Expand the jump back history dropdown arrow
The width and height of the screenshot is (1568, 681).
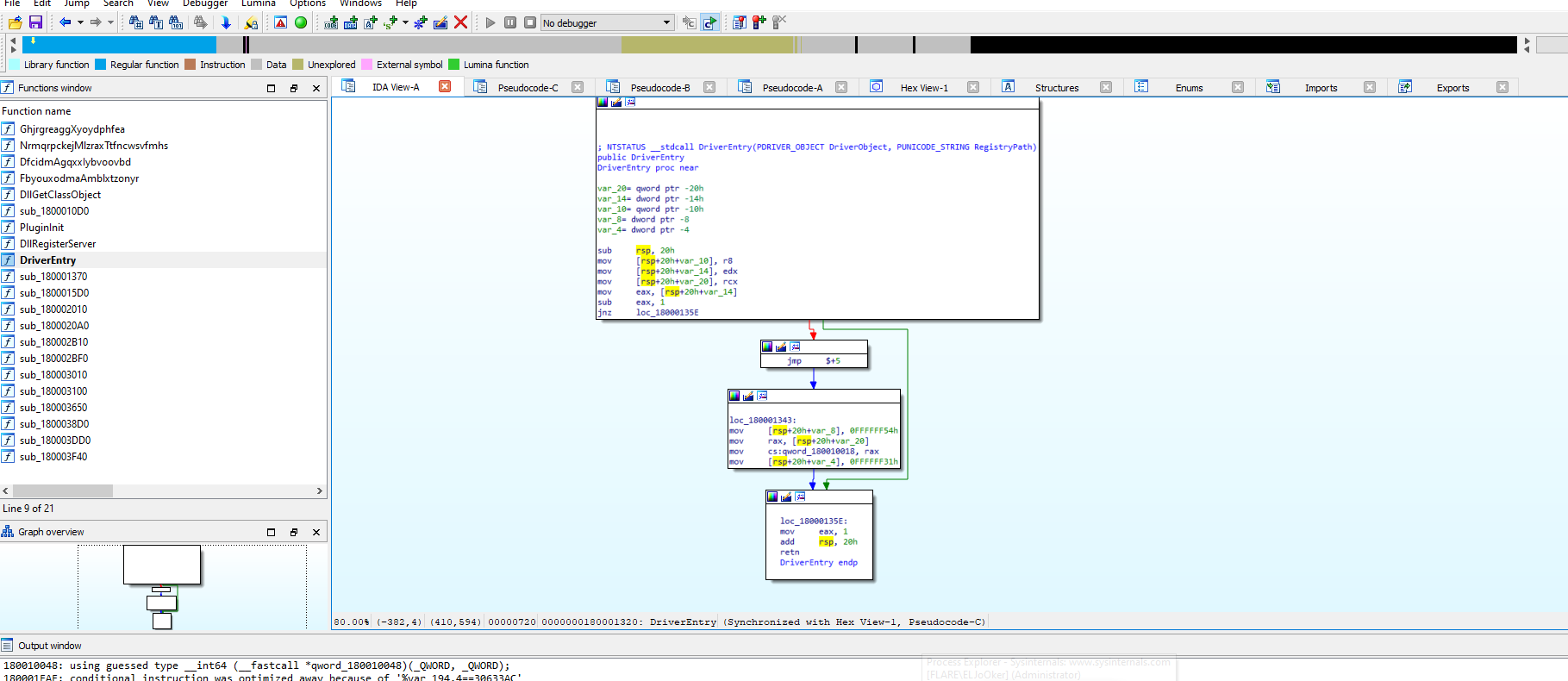(80, 22)
